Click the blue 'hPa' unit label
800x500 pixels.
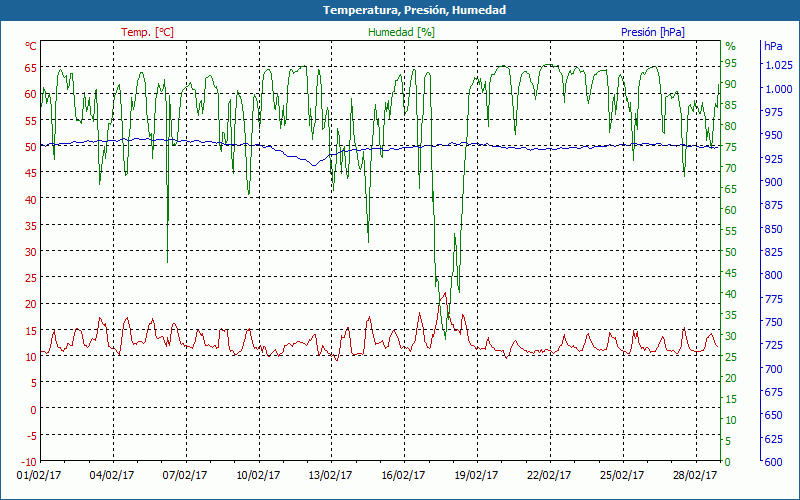(773, 46)
